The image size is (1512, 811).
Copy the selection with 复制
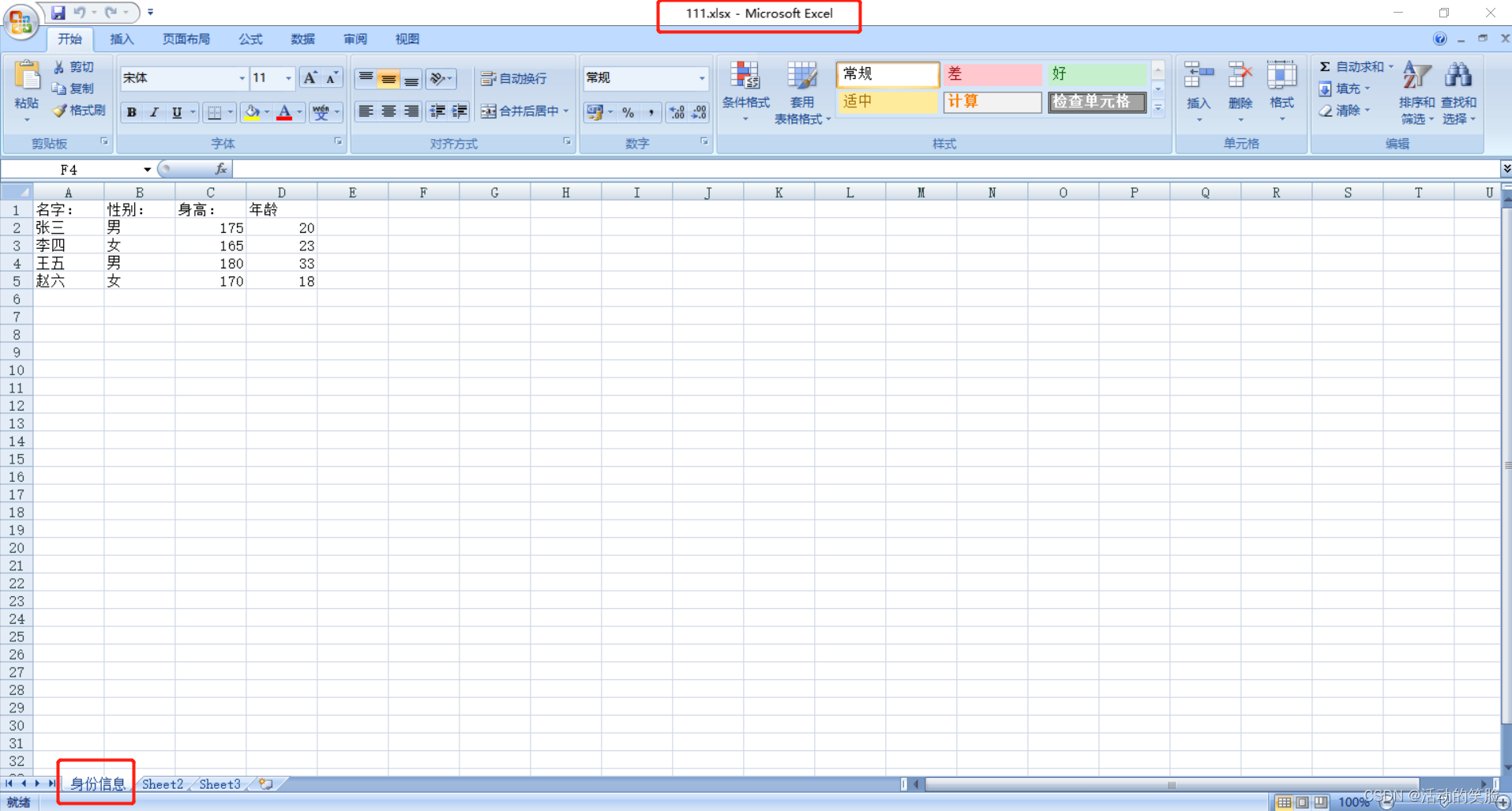(73, 88)
